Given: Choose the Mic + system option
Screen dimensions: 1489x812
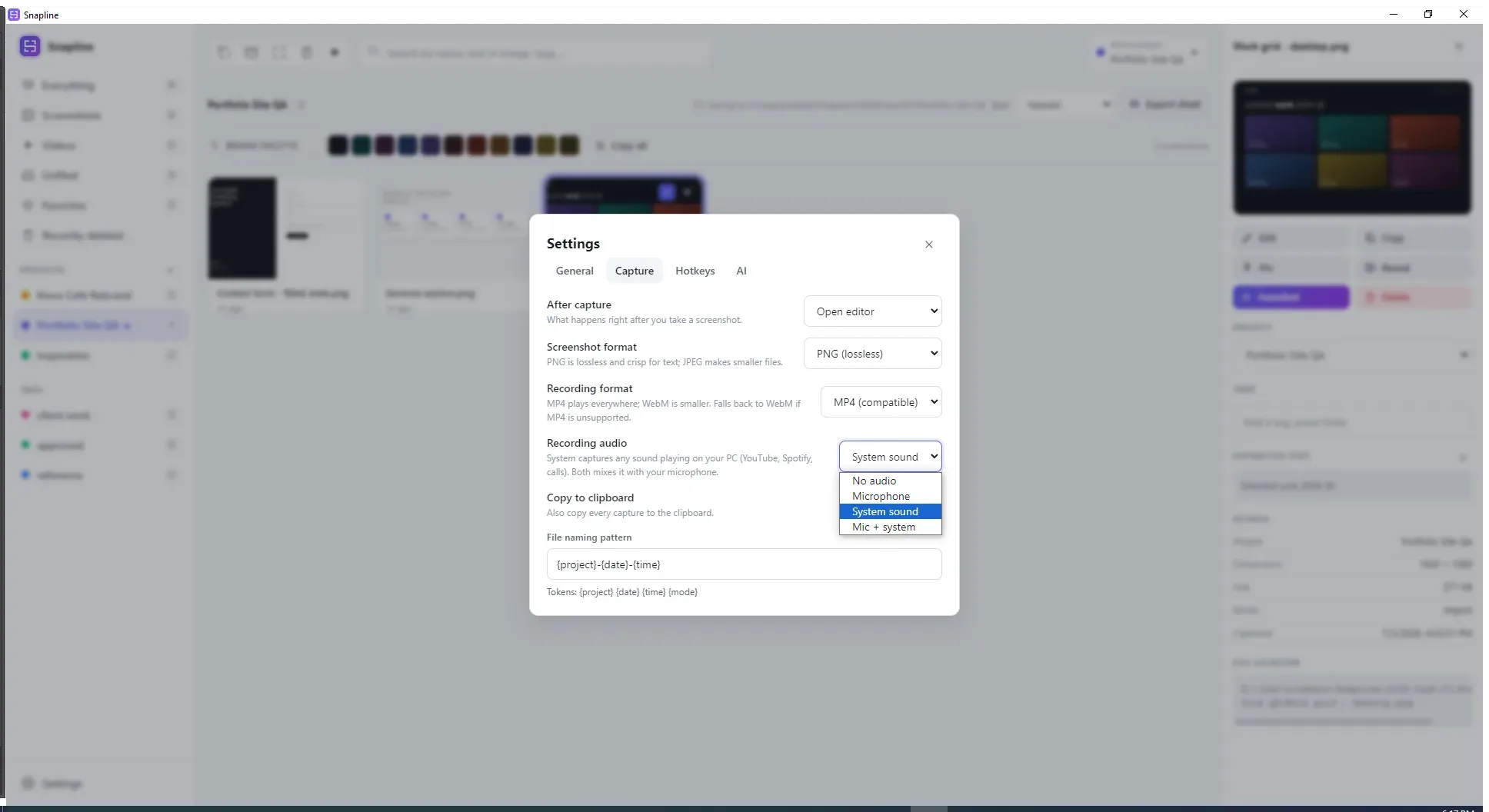Looking at the screenshot, I should tap(890, 527).
